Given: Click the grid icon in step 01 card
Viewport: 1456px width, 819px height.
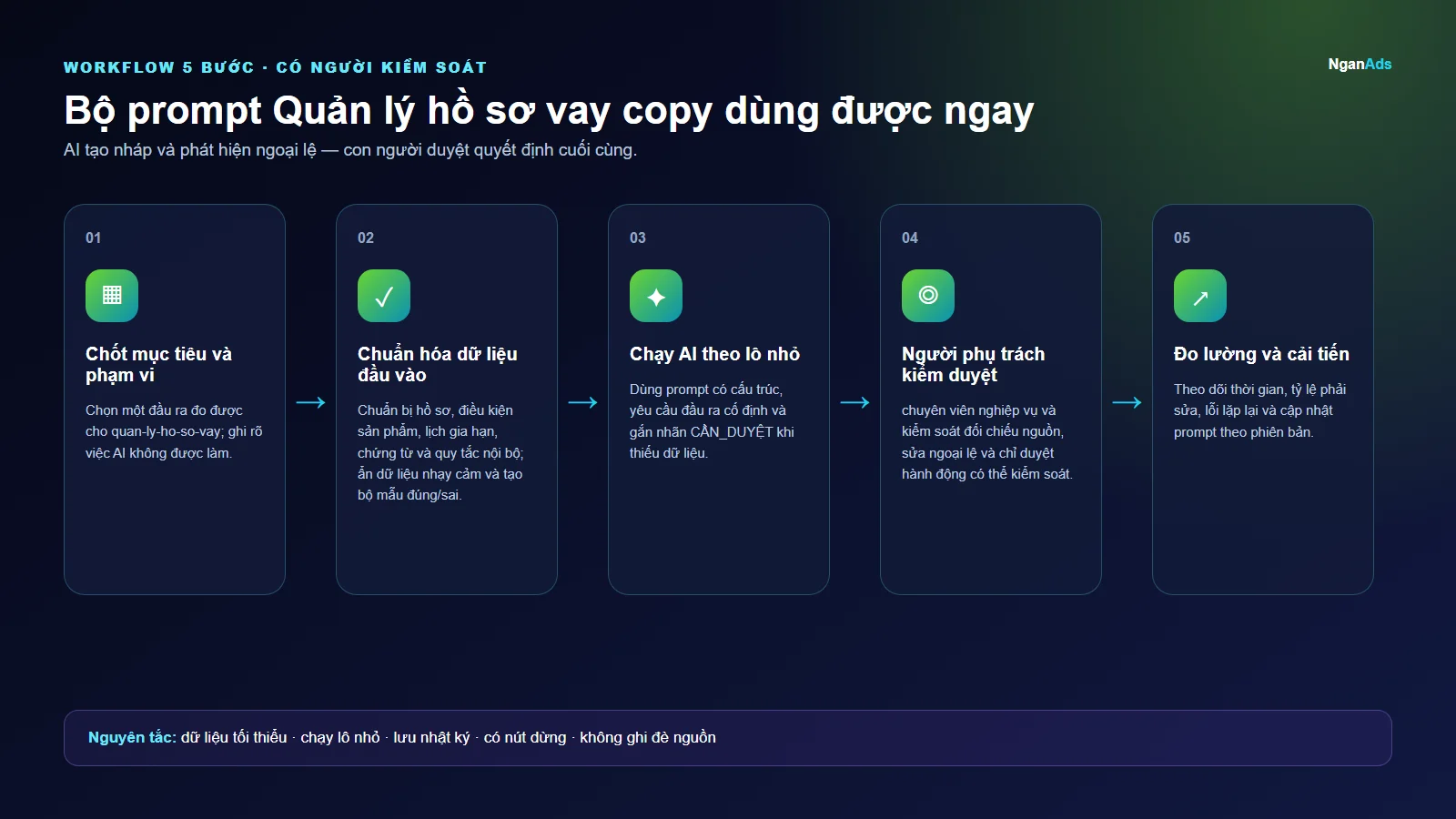Looking at the screenshot, I should pos(112,296).
